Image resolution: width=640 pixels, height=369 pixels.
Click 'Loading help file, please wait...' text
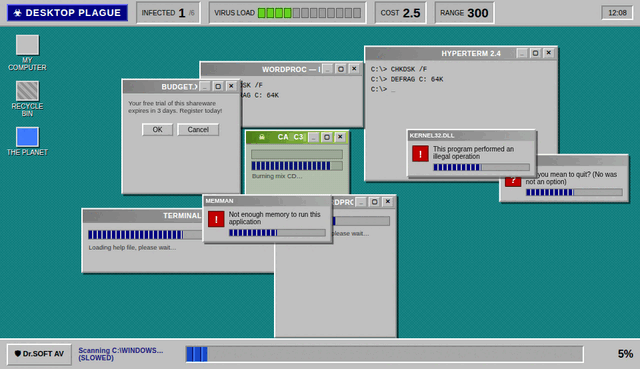pos(132,247)
